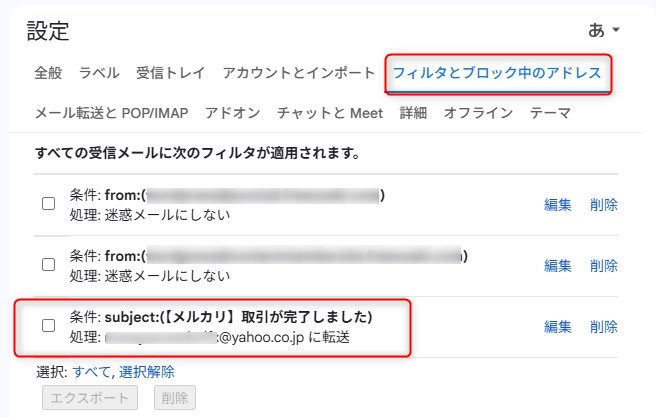
Task: Open アカウントとインポート tab
Action: pyautogui.click(x=298, y=73)
